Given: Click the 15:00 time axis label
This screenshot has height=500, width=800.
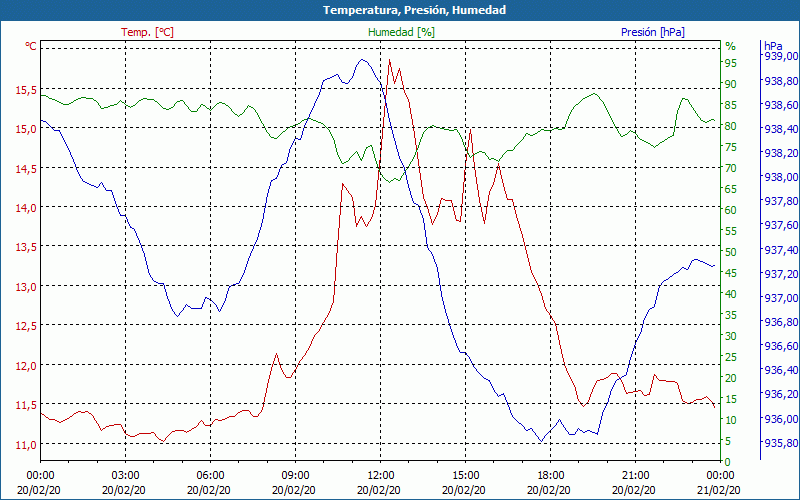Looking at the screenshot, I should (x=465, y=476).
